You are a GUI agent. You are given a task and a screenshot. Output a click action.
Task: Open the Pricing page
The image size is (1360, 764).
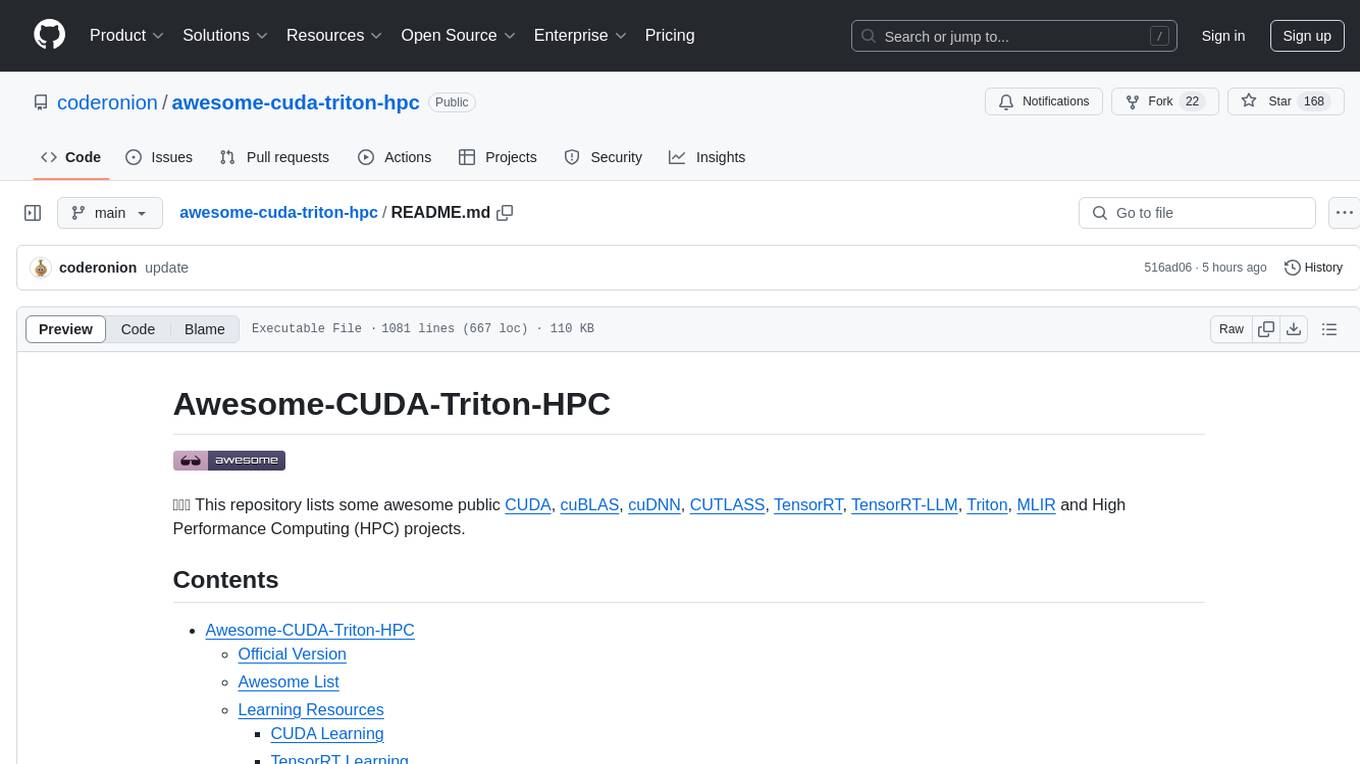670,35
